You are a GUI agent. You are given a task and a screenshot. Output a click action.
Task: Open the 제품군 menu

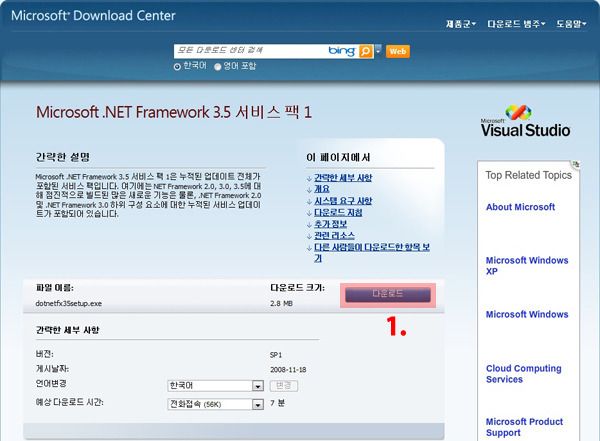[460, 24]
